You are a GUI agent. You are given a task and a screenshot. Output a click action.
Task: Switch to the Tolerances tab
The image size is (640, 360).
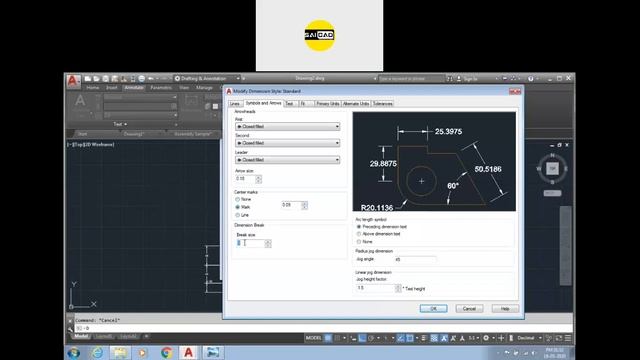point(382,104)
